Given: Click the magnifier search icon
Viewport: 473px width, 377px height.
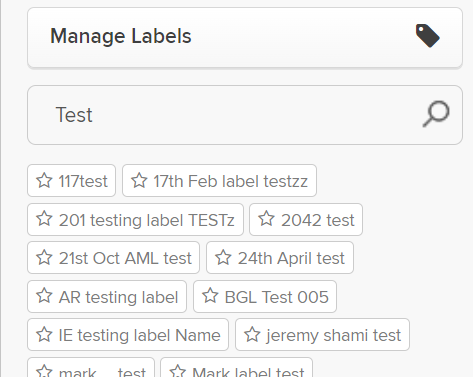Looking at the screenshot, I should click(x=436, y=114).
